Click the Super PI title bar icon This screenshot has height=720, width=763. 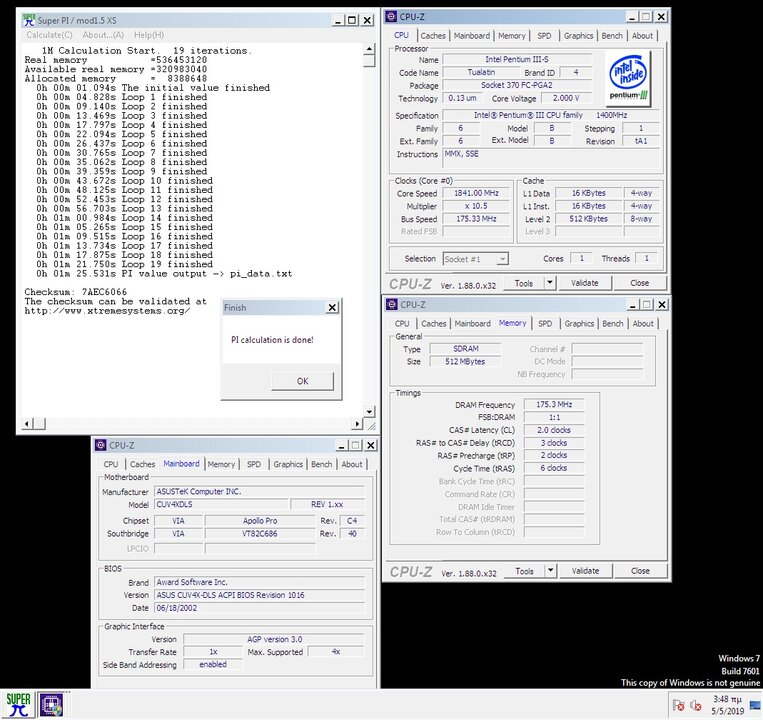[29, 20]
